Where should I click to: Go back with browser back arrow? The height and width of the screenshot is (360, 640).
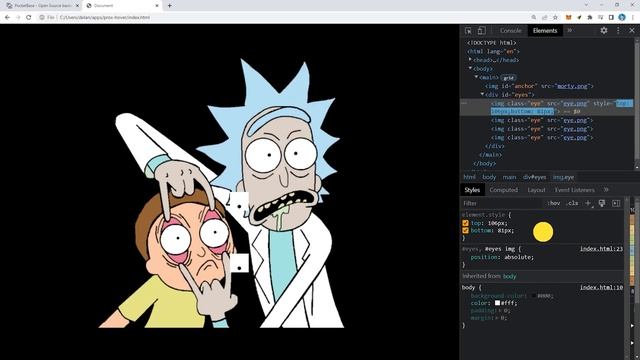point(7,18)
